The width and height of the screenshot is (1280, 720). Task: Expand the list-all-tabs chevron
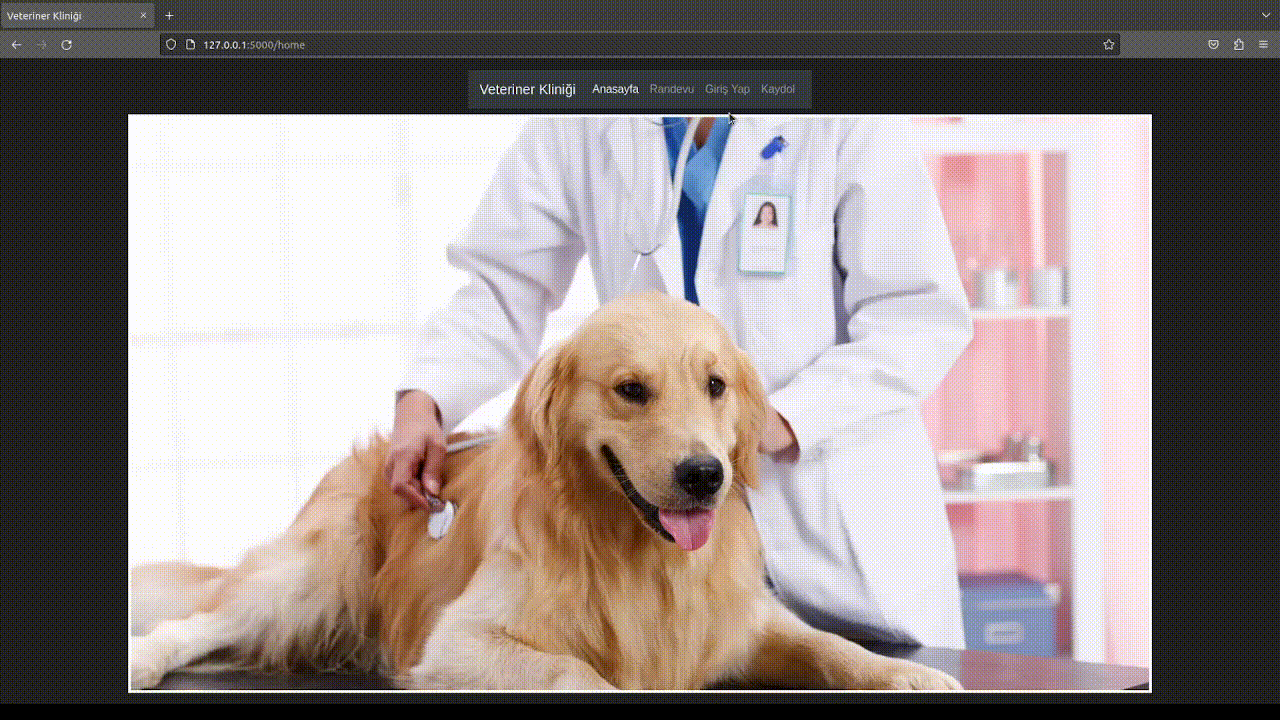[x=1264, y=15]
